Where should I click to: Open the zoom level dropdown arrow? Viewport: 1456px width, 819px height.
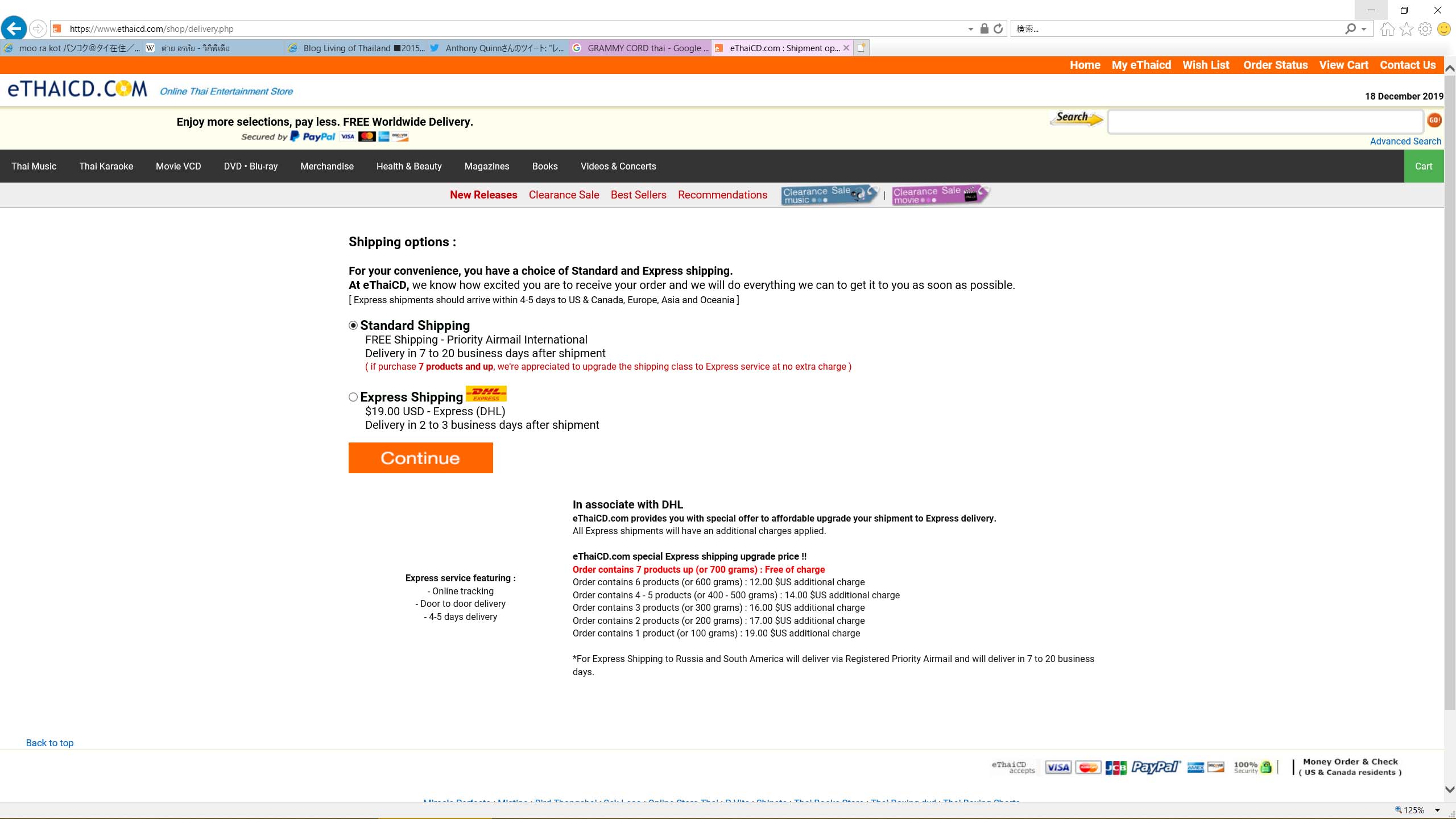coord(1437,810)
